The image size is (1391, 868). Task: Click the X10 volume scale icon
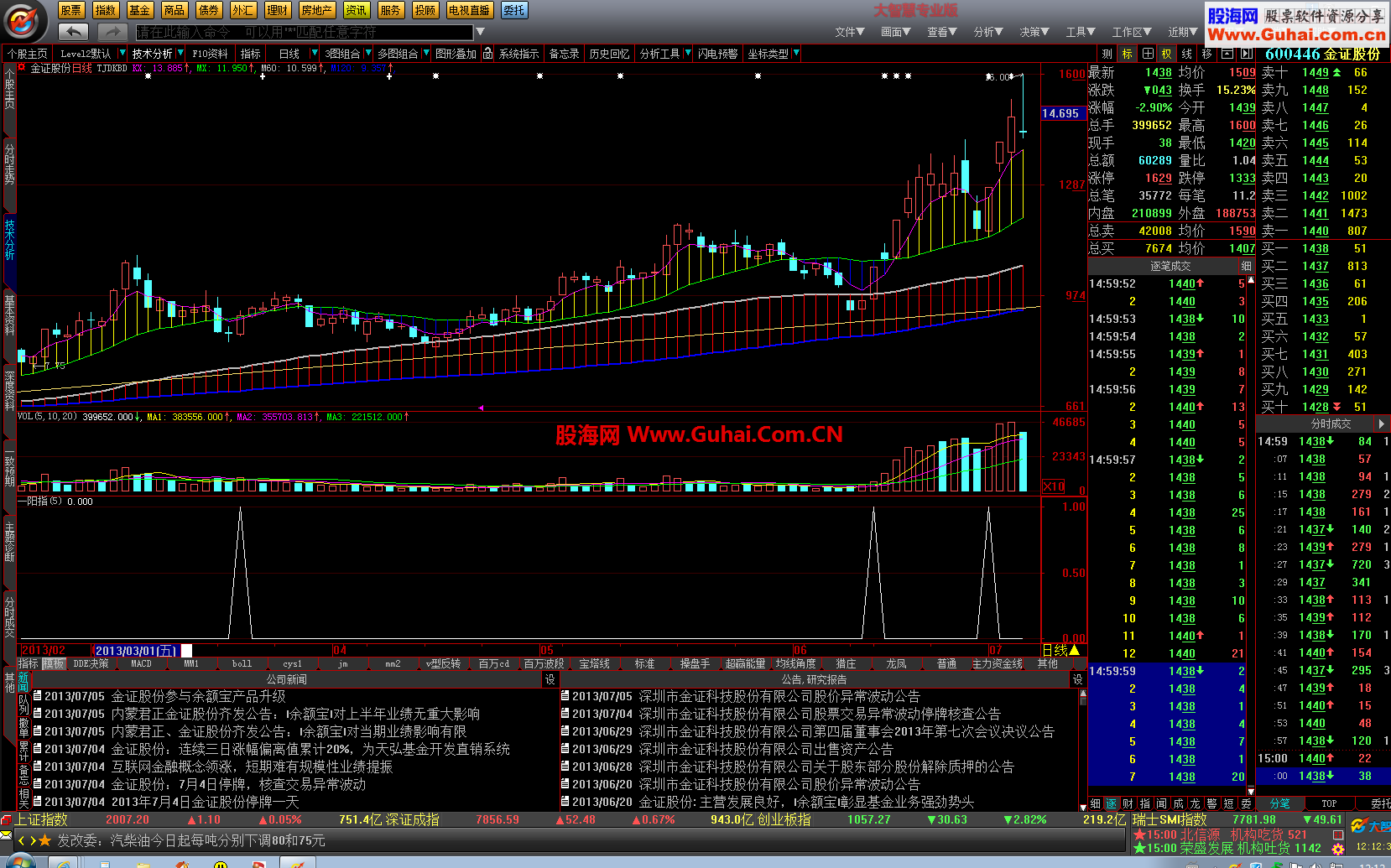point(1054,487)
